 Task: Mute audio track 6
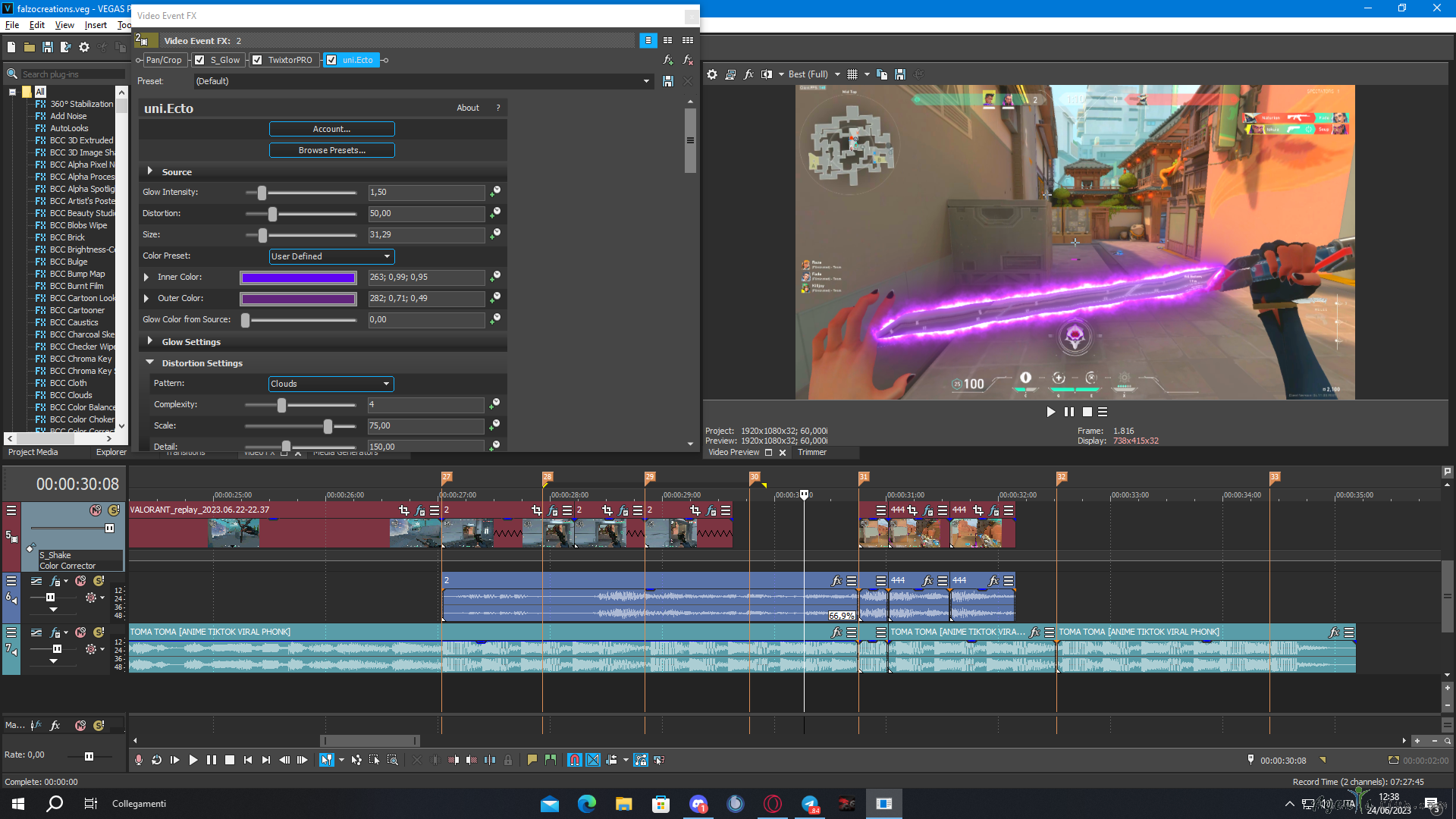(x=80, y=581)
